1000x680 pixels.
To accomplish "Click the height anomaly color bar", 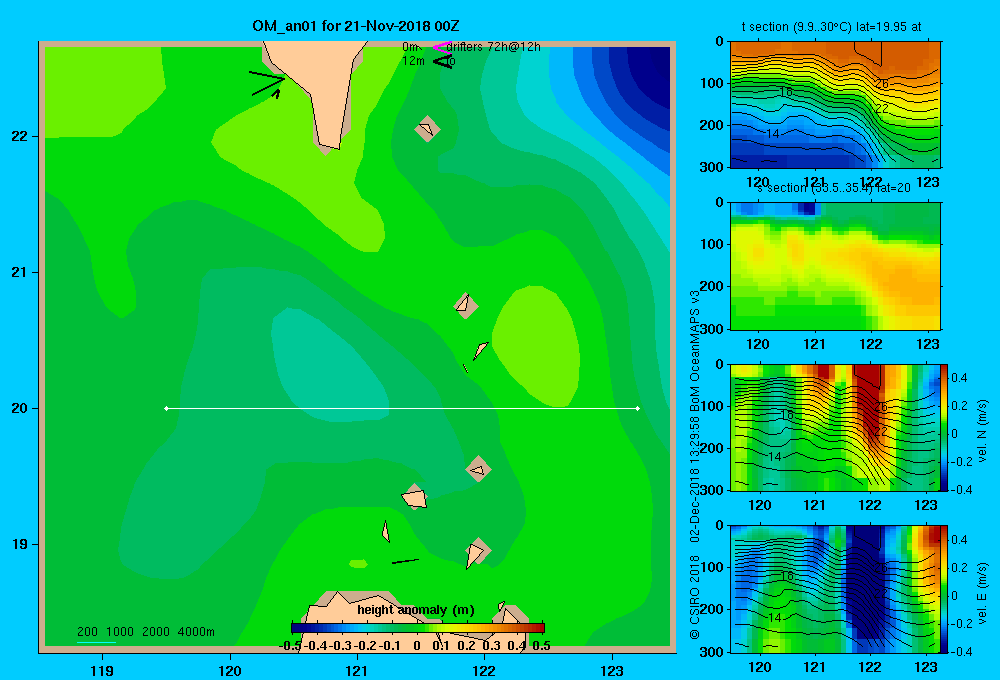I will click(x=418, y=628).
